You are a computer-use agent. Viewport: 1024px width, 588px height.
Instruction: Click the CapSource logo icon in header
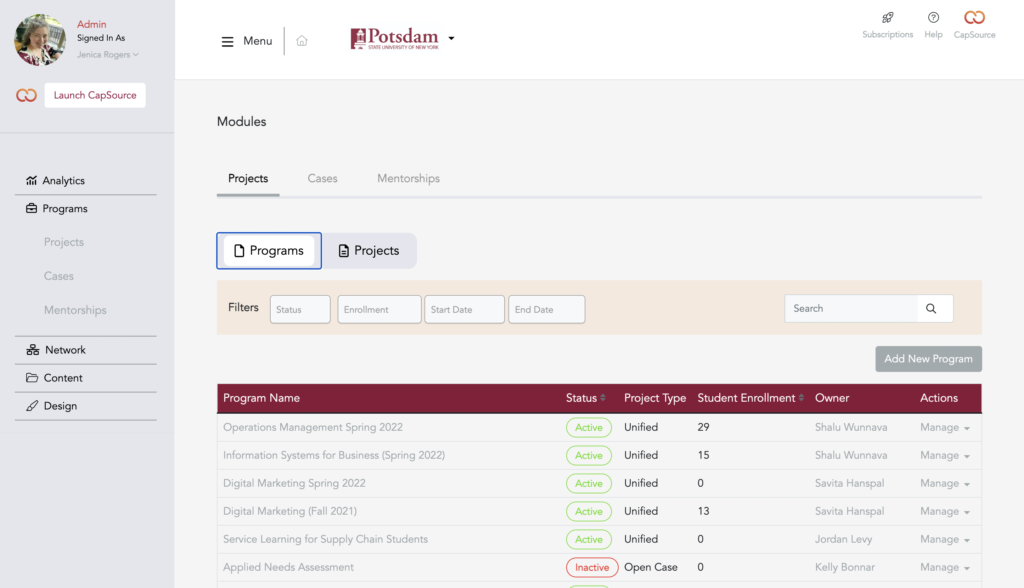pos(974,18)
